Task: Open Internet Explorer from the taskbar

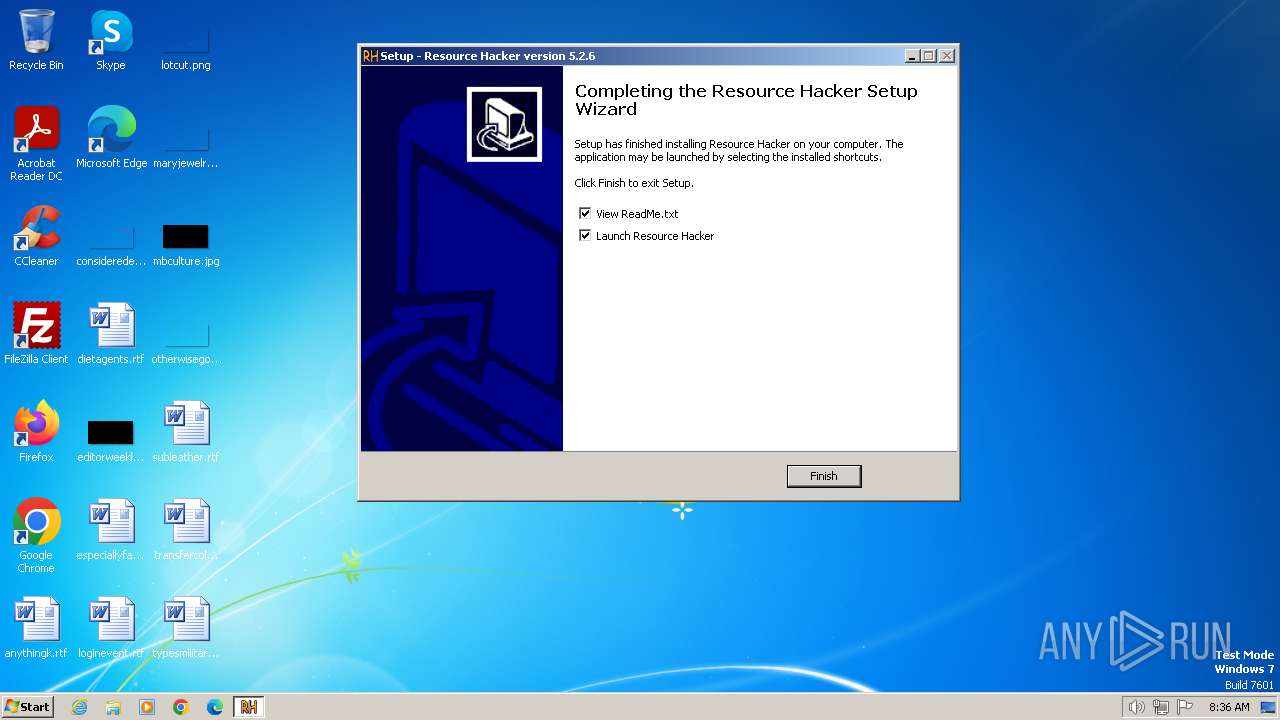Action: tap(79, 707)
